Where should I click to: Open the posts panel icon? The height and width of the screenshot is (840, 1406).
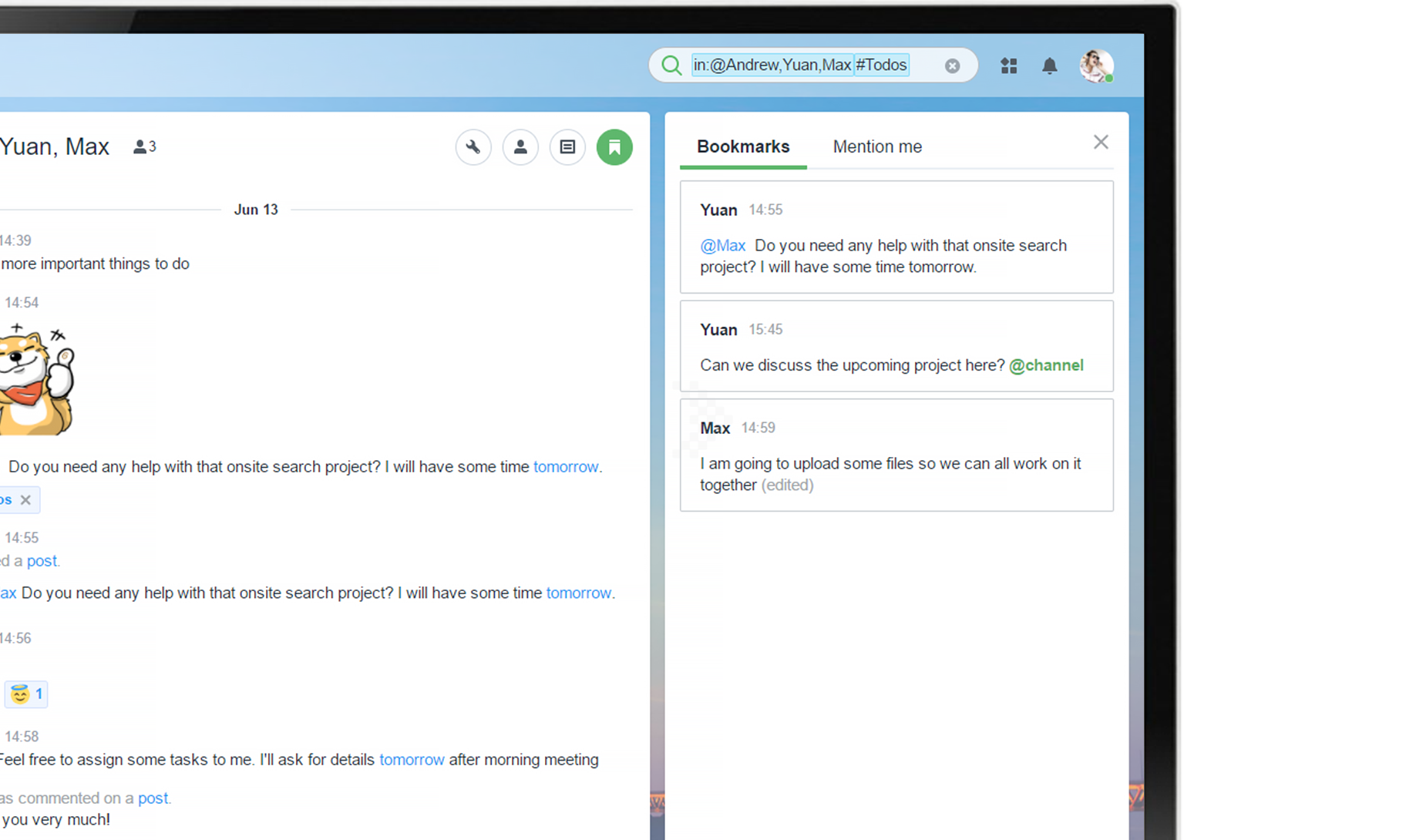tap(567, 147)
